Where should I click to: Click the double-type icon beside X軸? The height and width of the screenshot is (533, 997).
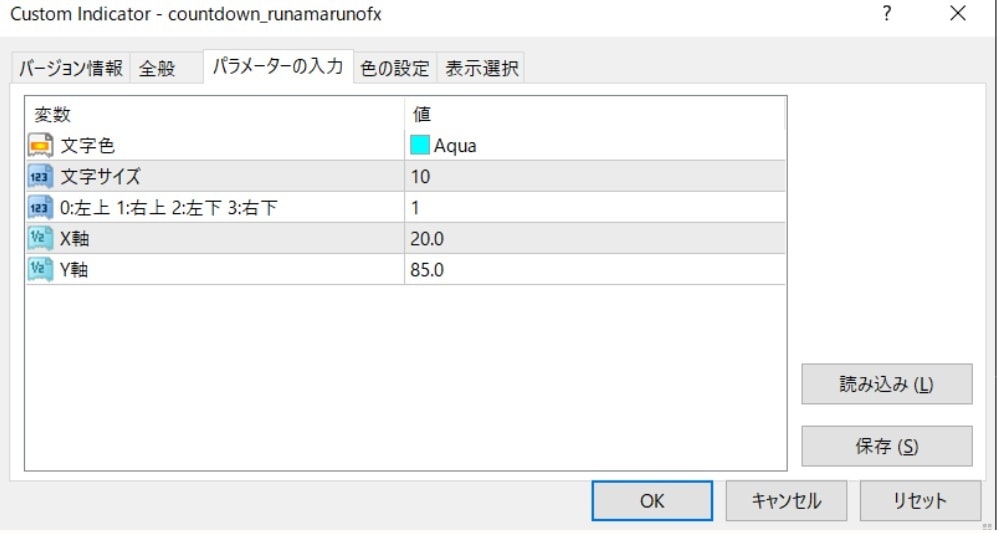coord(40,239)
